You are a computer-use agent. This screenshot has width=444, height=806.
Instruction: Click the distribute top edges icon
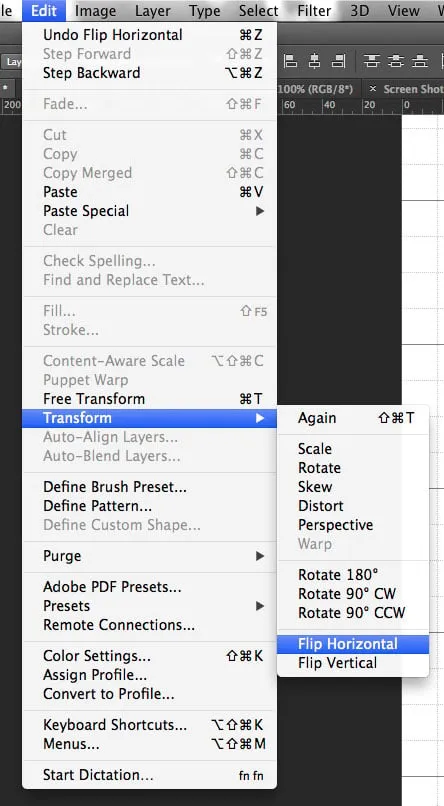tap(372, 62)
